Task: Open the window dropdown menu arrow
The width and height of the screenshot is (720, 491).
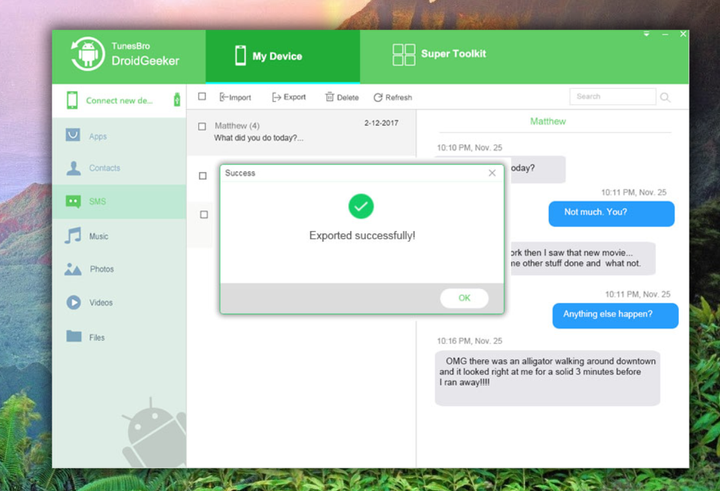Action: [x=646, y=34]
